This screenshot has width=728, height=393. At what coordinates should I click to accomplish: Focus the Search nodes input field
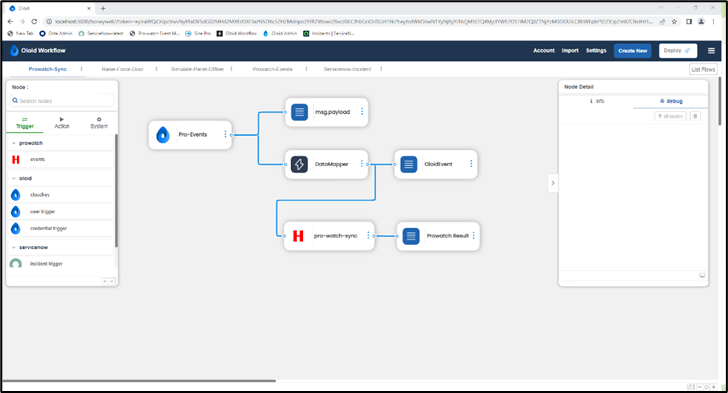pos(62,100)
